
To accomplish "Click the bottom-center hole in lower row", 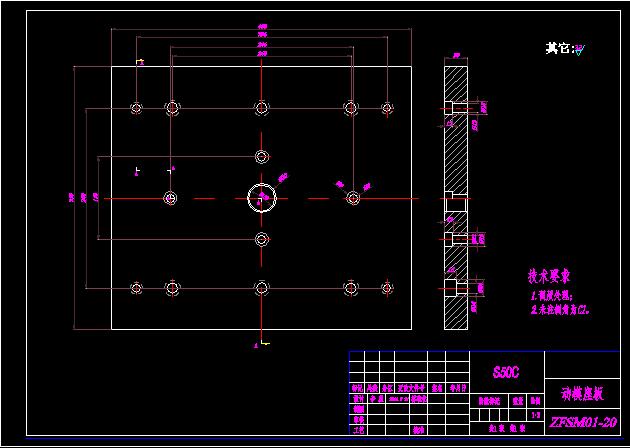I will pyautogui.click(x=262, y=288).
